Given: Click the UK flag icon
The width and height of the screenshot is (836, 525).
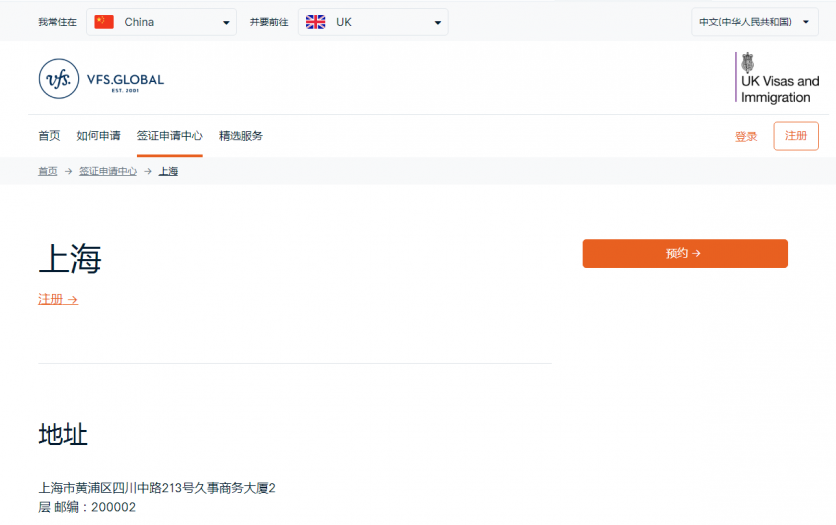Looking at the screenshot, I should 315,22.
